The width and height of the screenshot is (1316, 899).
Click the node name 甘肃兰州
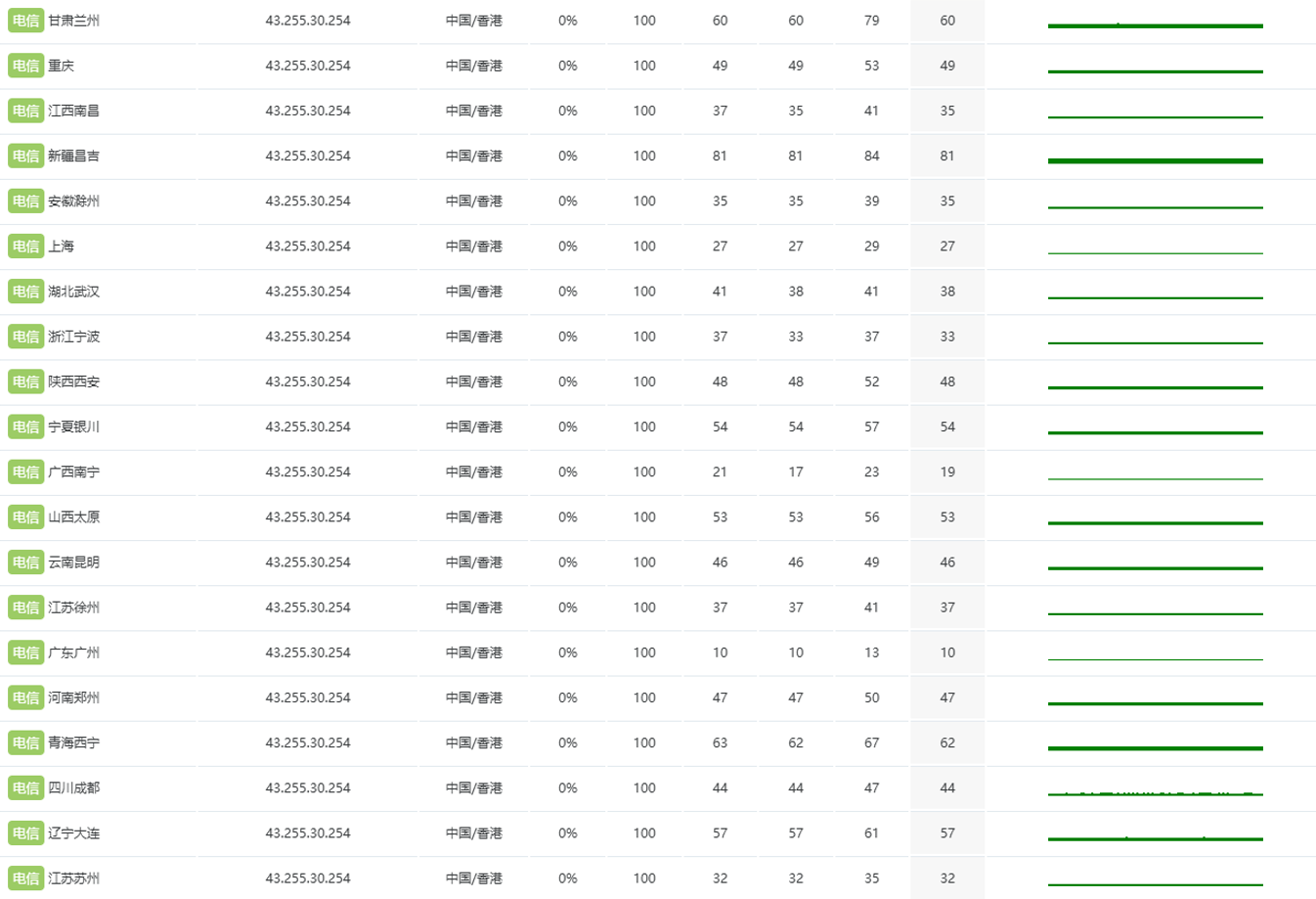click(x=74, y=21)
